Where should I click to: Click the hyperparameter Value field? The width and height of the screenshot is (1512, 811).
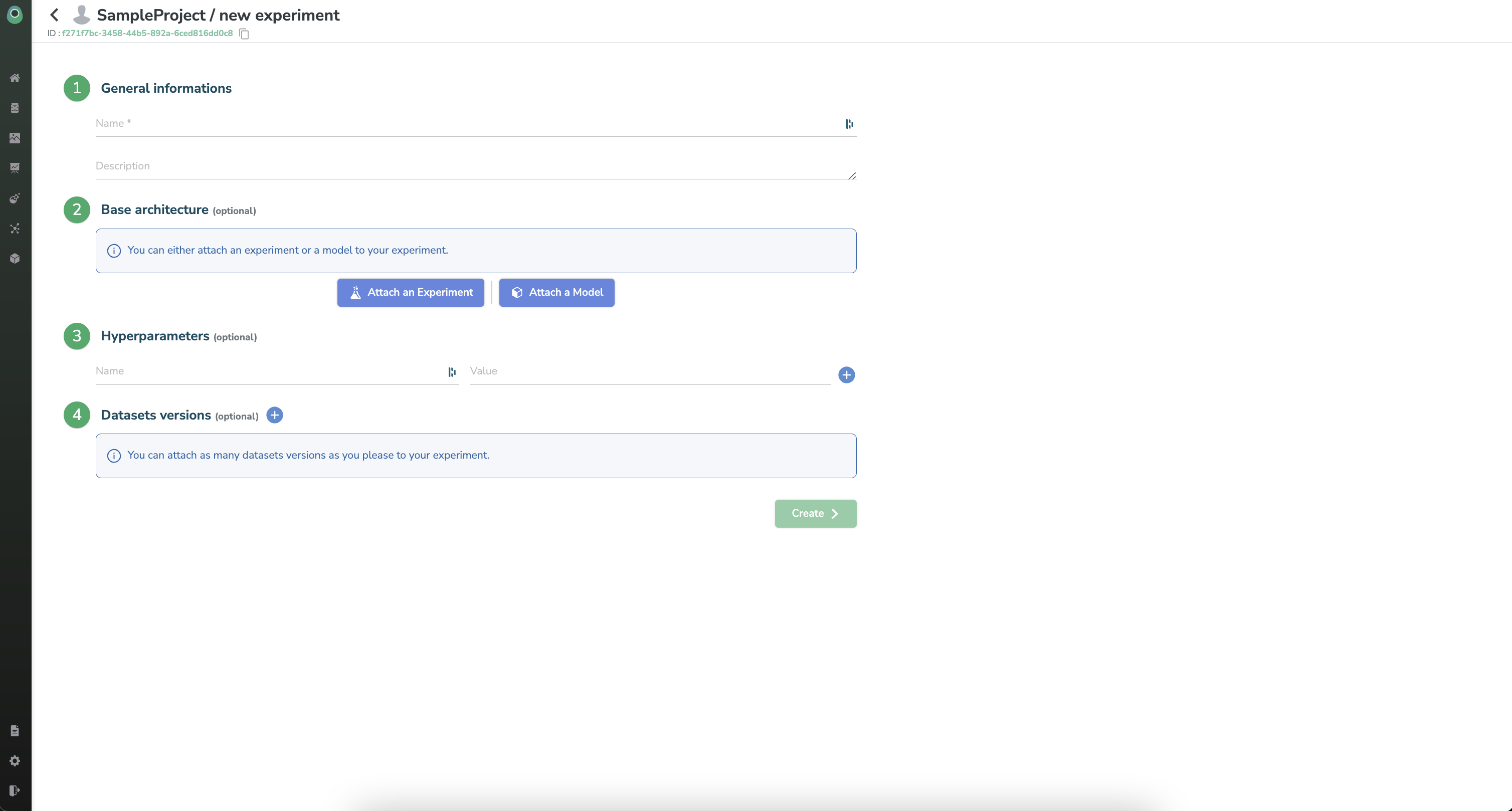[x=649, y=371]
